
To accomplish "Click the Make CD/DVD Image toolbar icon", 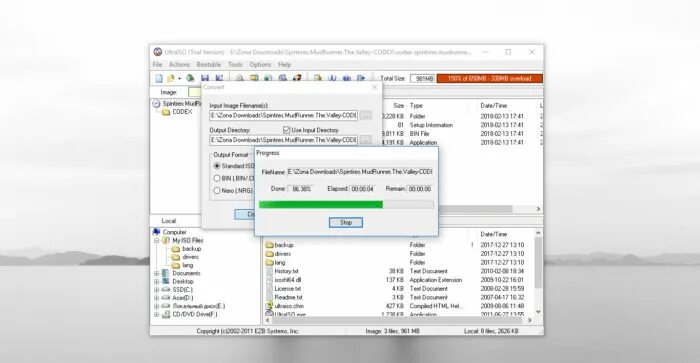I will pyautogui.click(x=240, y=78).
